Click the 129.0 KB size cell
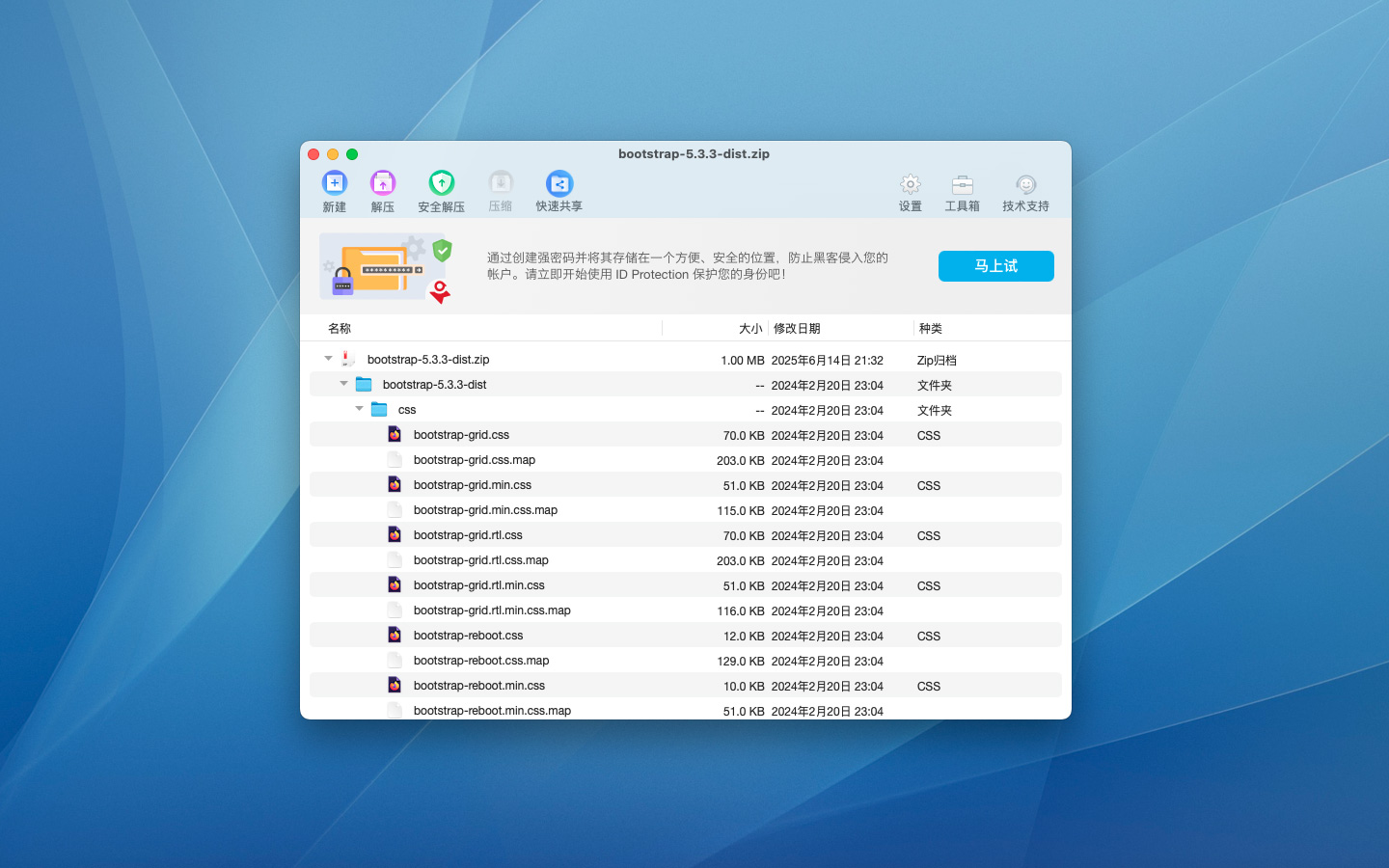This screenshot has width=1389, height=868. 741,662
